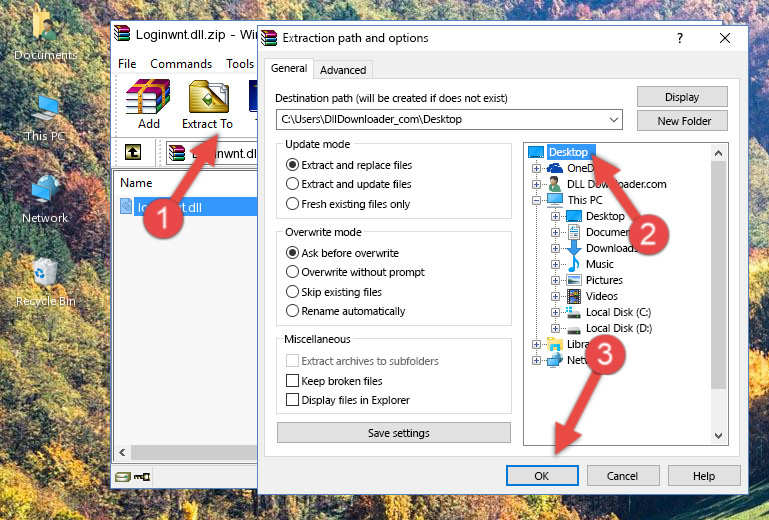Click the up one level folder icon
Screen dimensions: 769x520
click(x=132, y=152)
